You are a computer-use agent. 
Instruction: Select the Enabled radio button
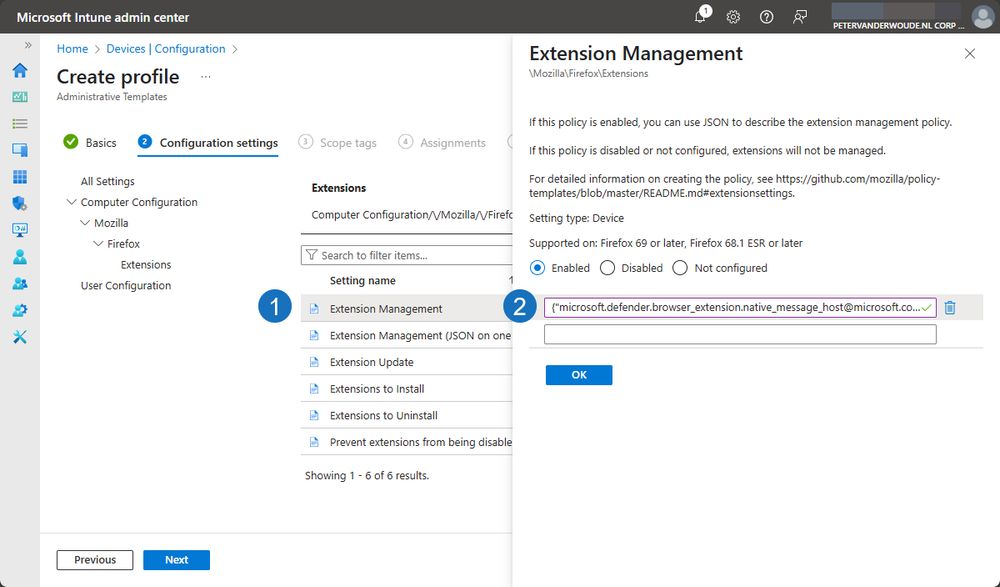(x=538, y=268)
